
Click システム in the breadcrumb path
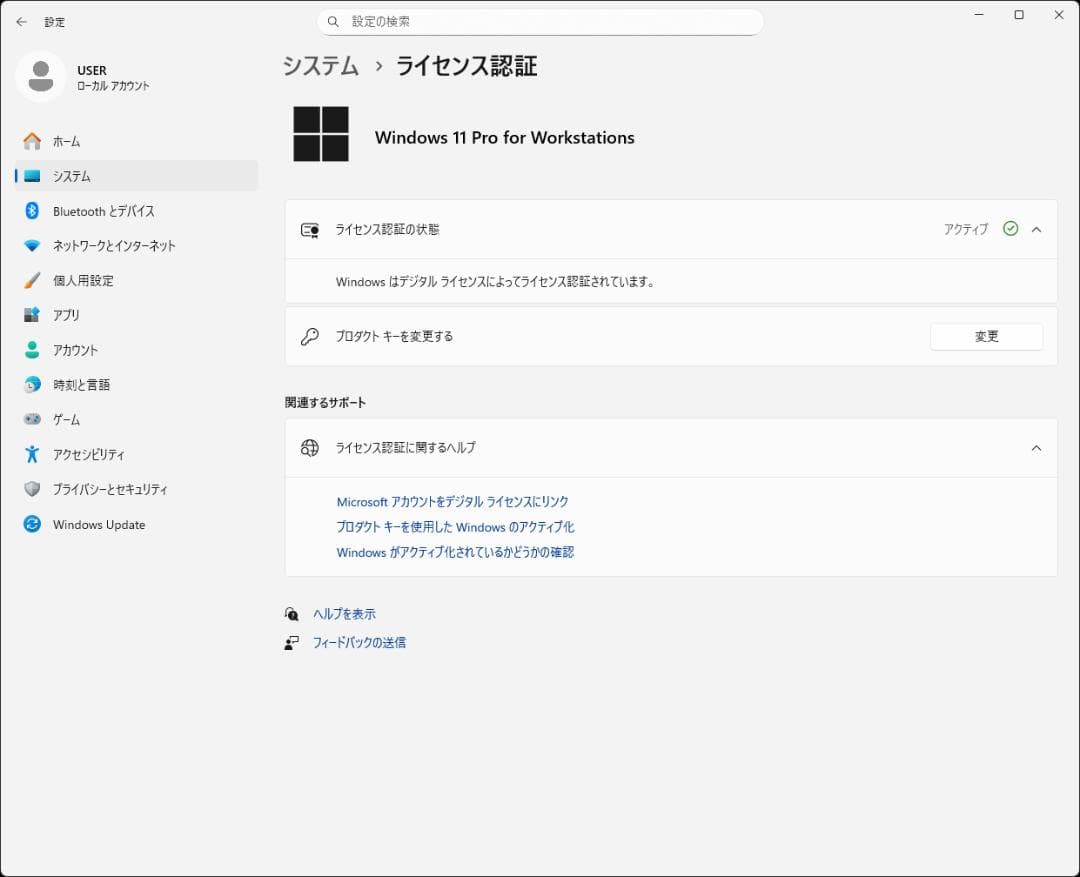(x=320, y=66)
